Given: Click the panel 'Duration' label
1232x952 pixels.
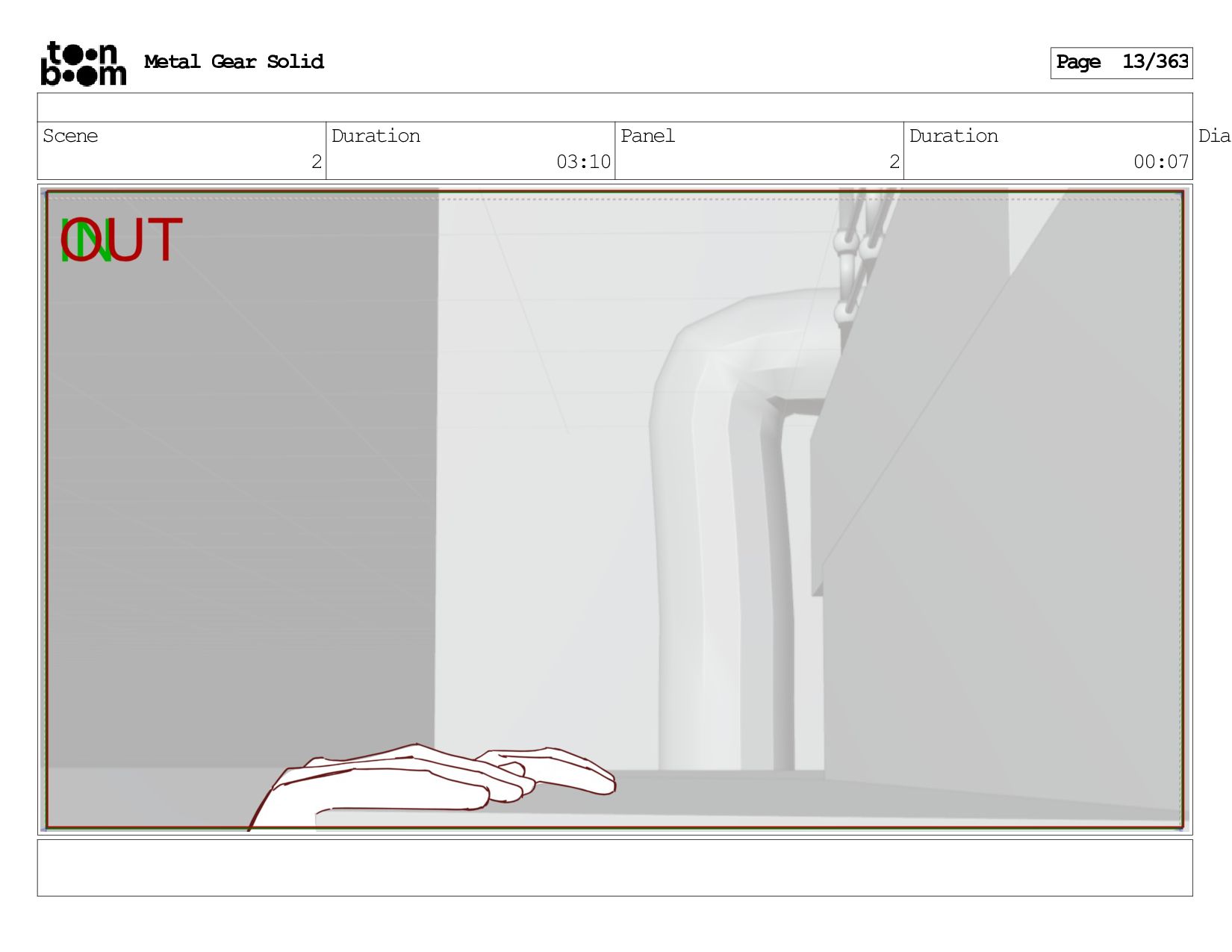Looking at the screenshot, I should pos(953,136).
